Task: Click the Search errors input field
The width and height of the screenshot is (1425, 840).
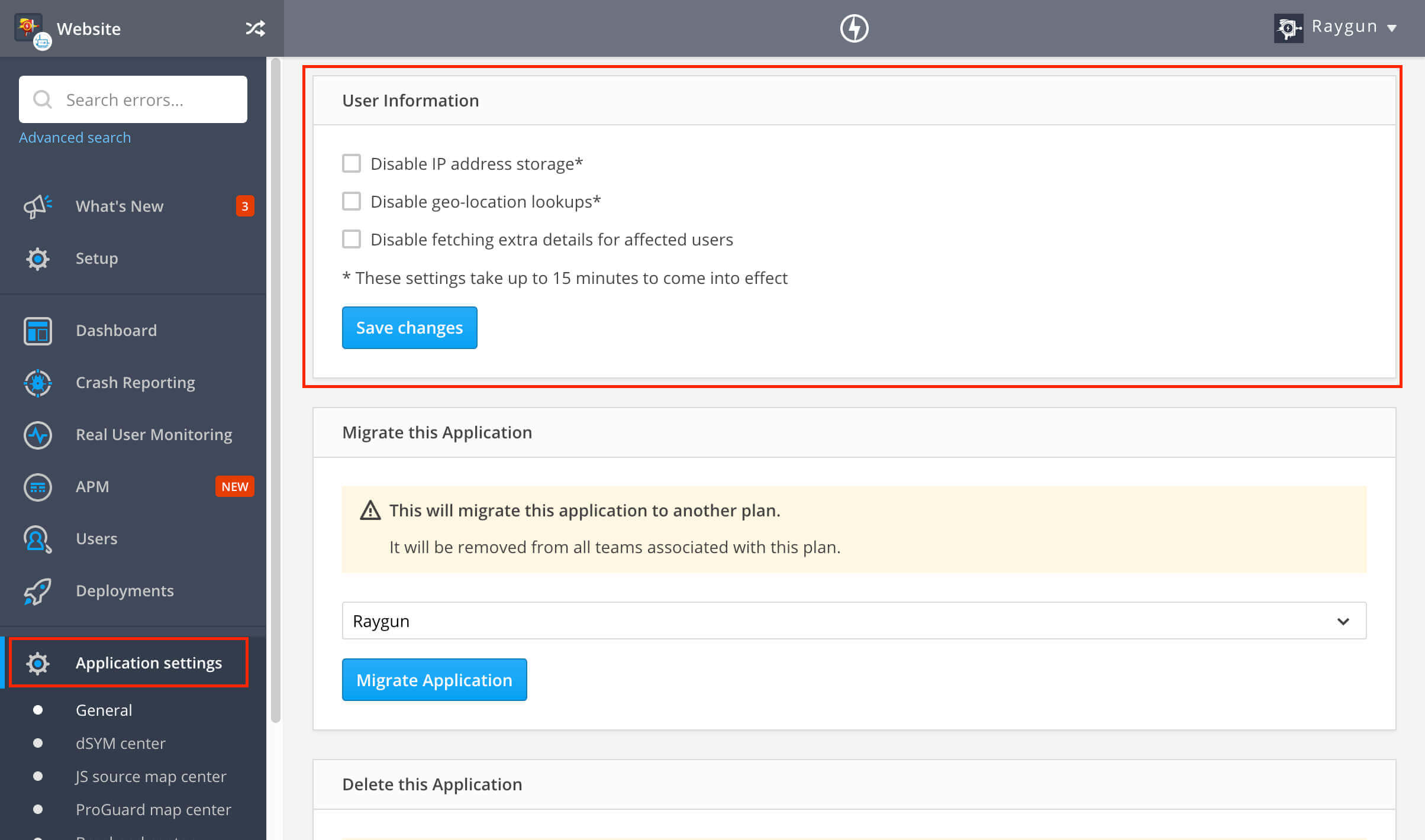Action: click(x=133, y=99)
